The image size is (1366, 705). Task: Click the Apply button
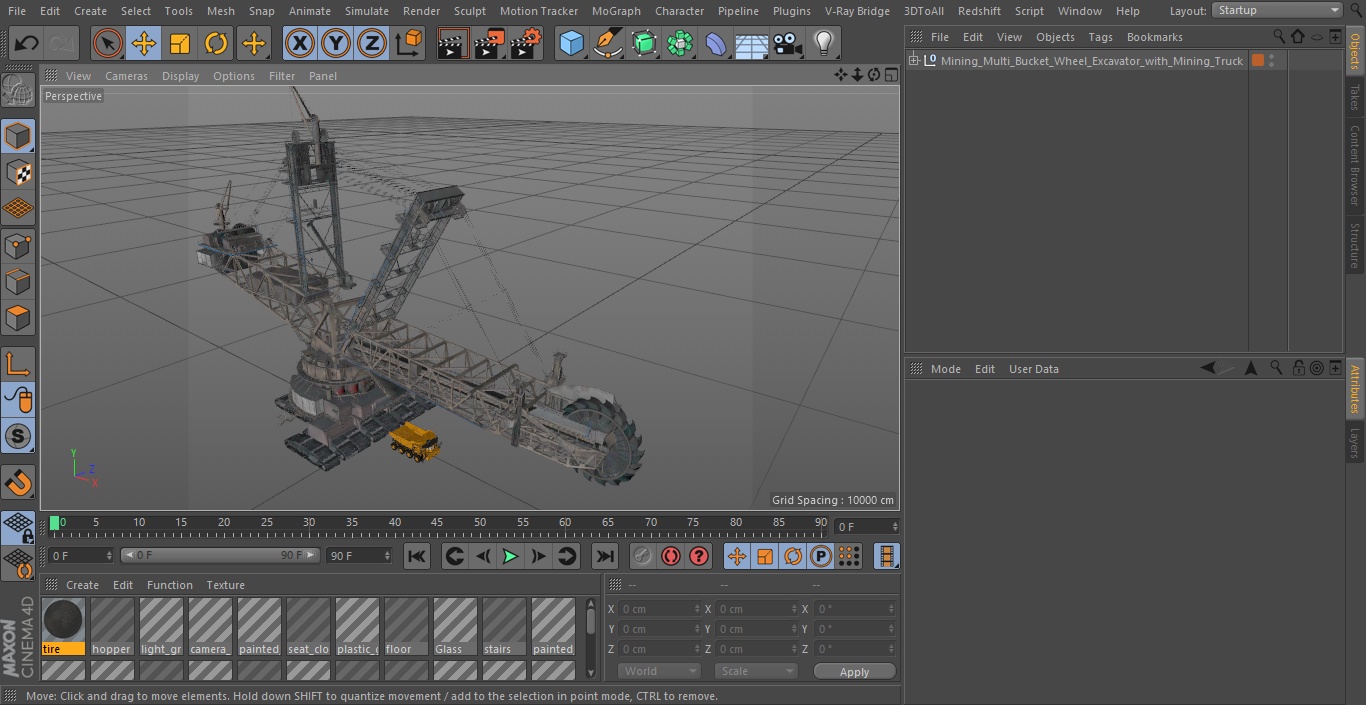(x=854, y=671)
